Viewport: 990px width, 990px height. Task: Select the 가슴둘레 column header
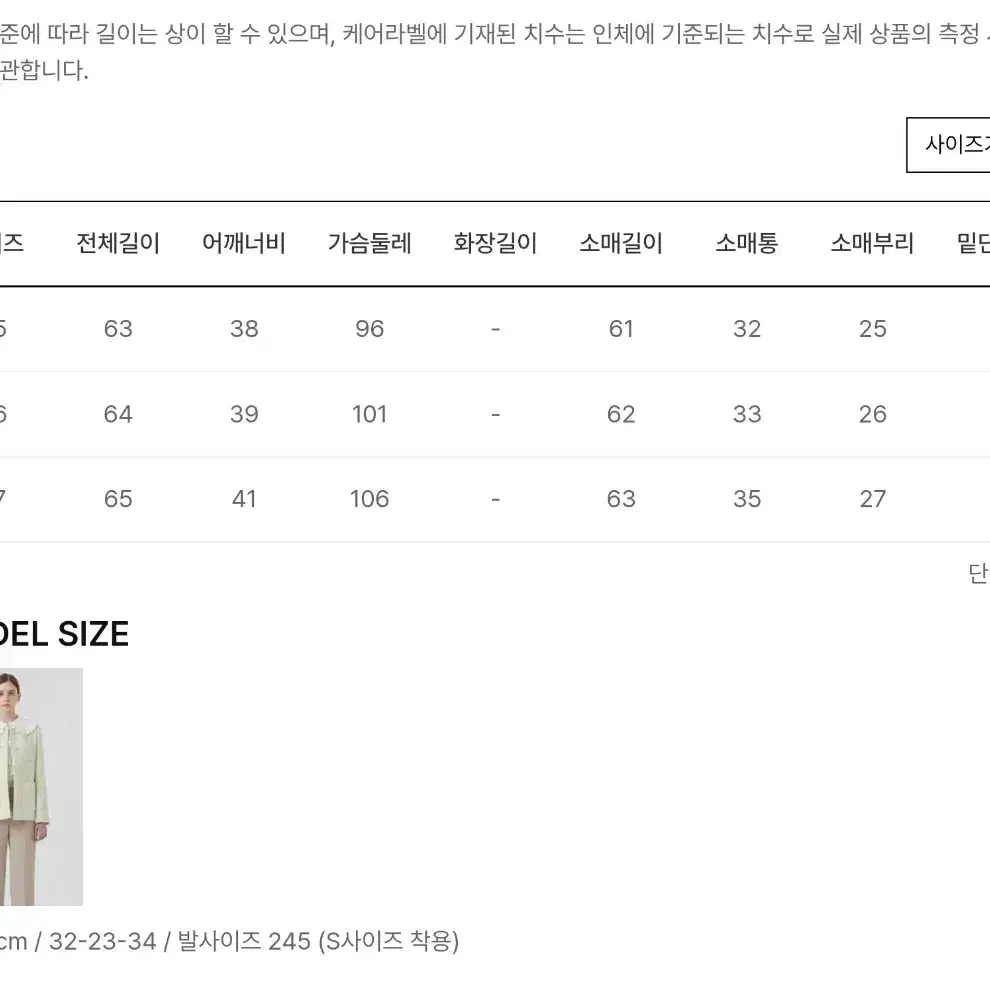click(369, 243)
